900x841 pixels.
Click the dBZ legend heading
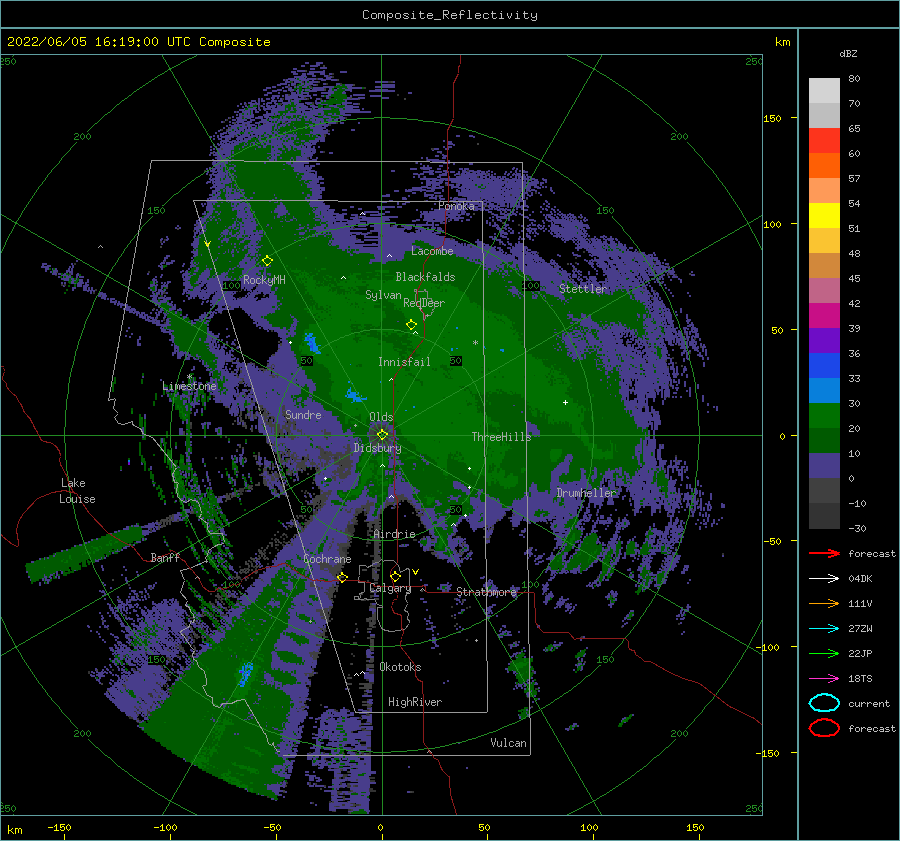click(x=848, y=53)
